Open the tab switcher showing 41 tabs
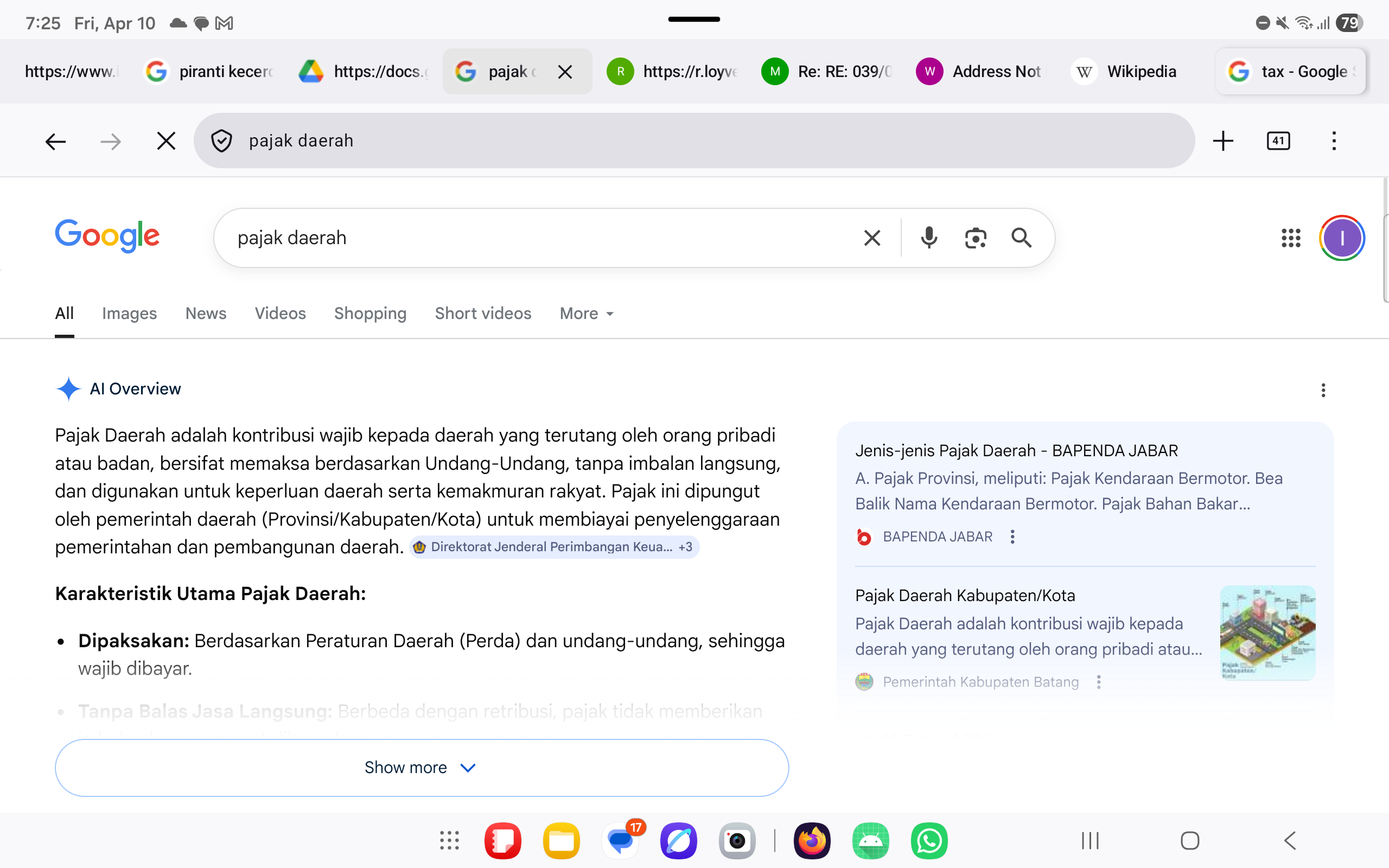1389x868 pixels. coord(1279,141)
